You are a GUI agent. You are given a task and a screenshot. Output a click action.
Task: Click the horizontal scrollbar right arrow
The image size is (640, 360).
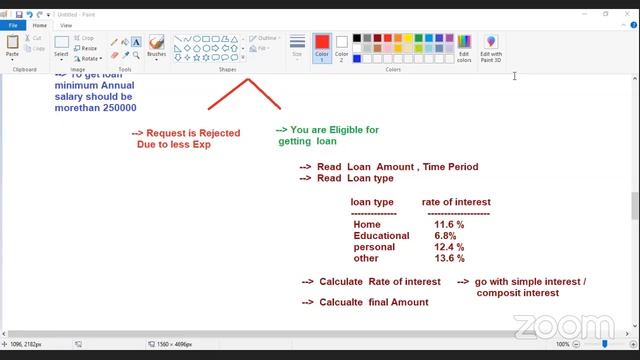tap(627, 333)
